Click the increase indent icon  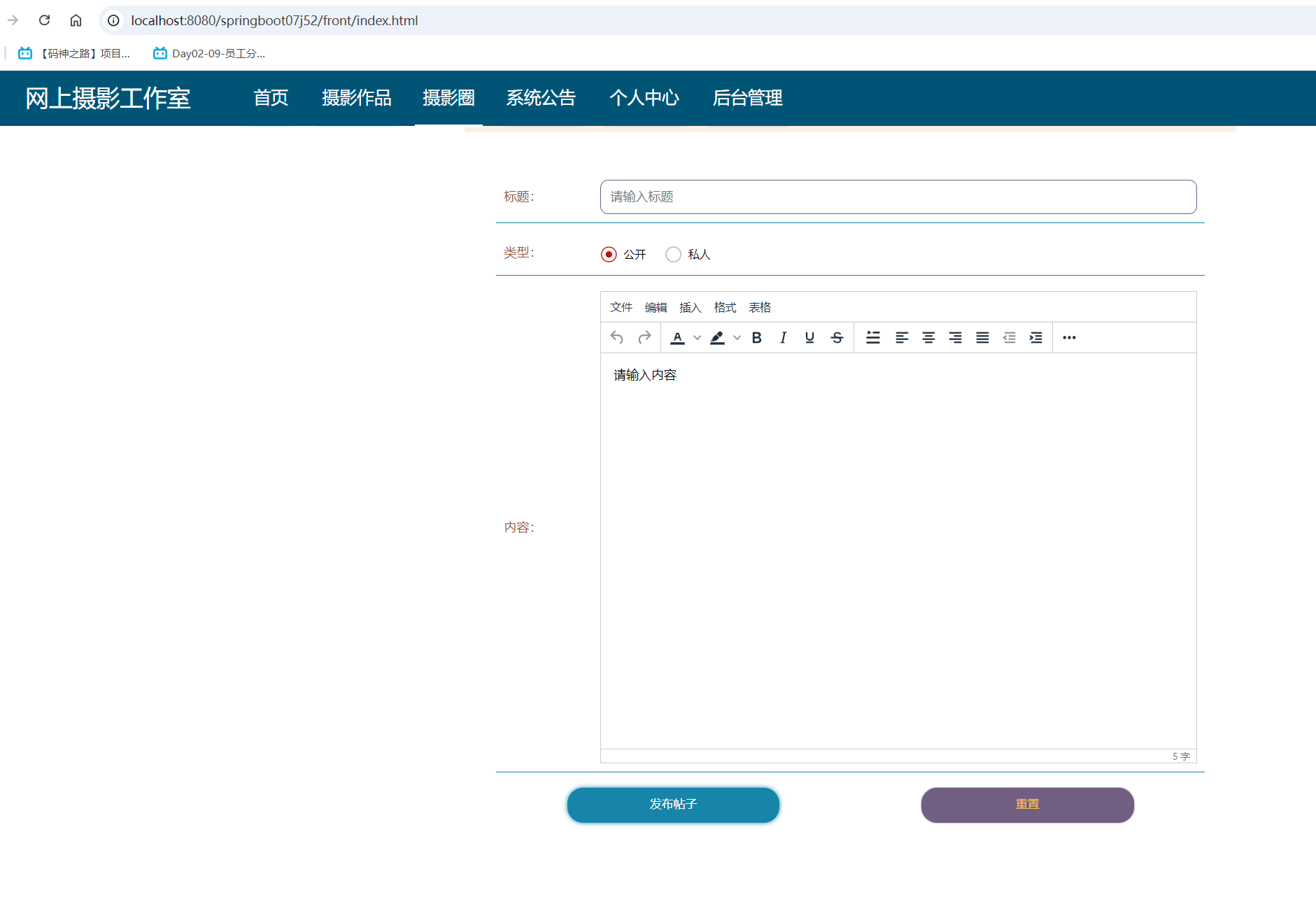coord(1035,337)
